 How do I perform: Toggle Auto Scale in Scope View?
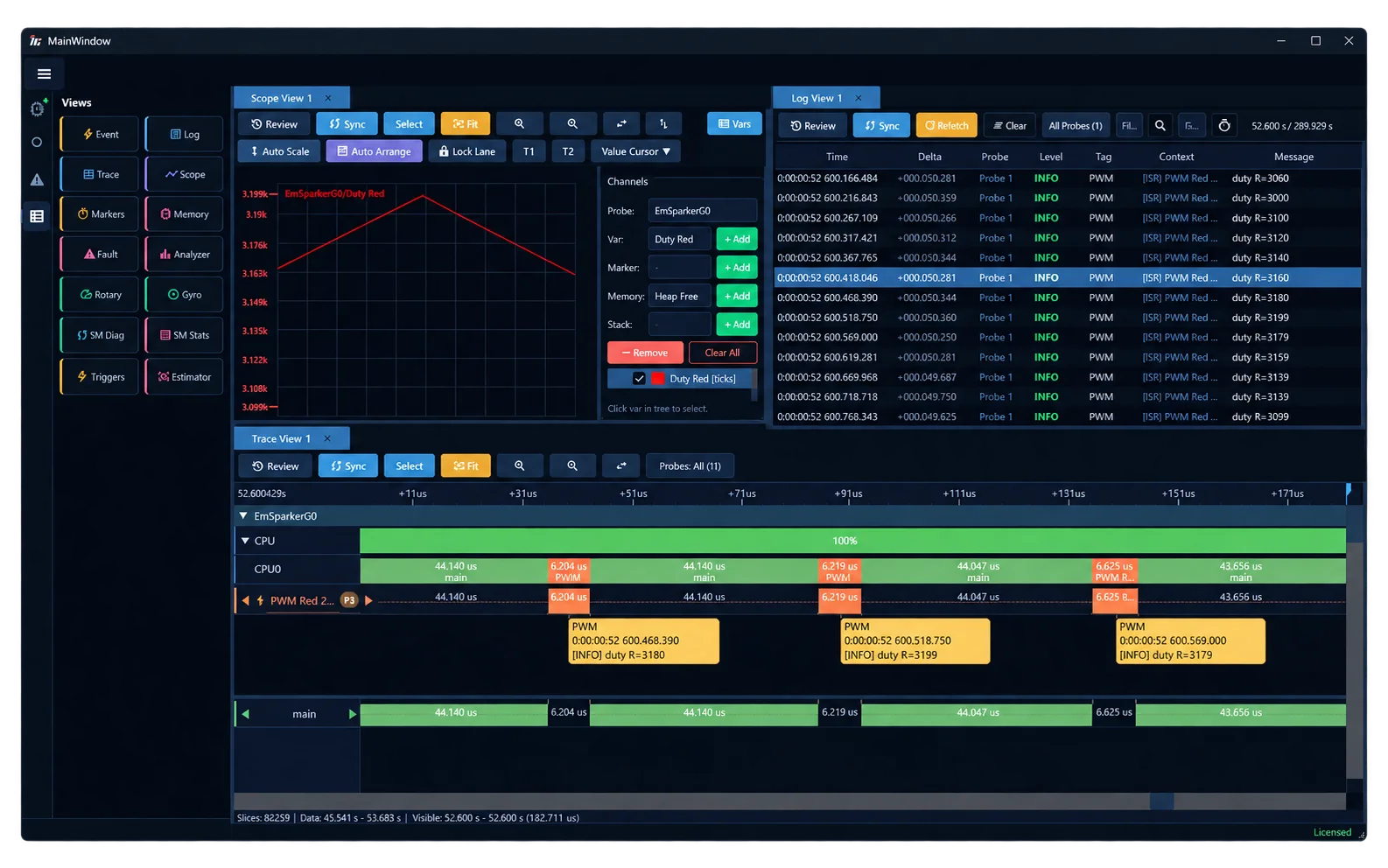[x=279, y=151]
